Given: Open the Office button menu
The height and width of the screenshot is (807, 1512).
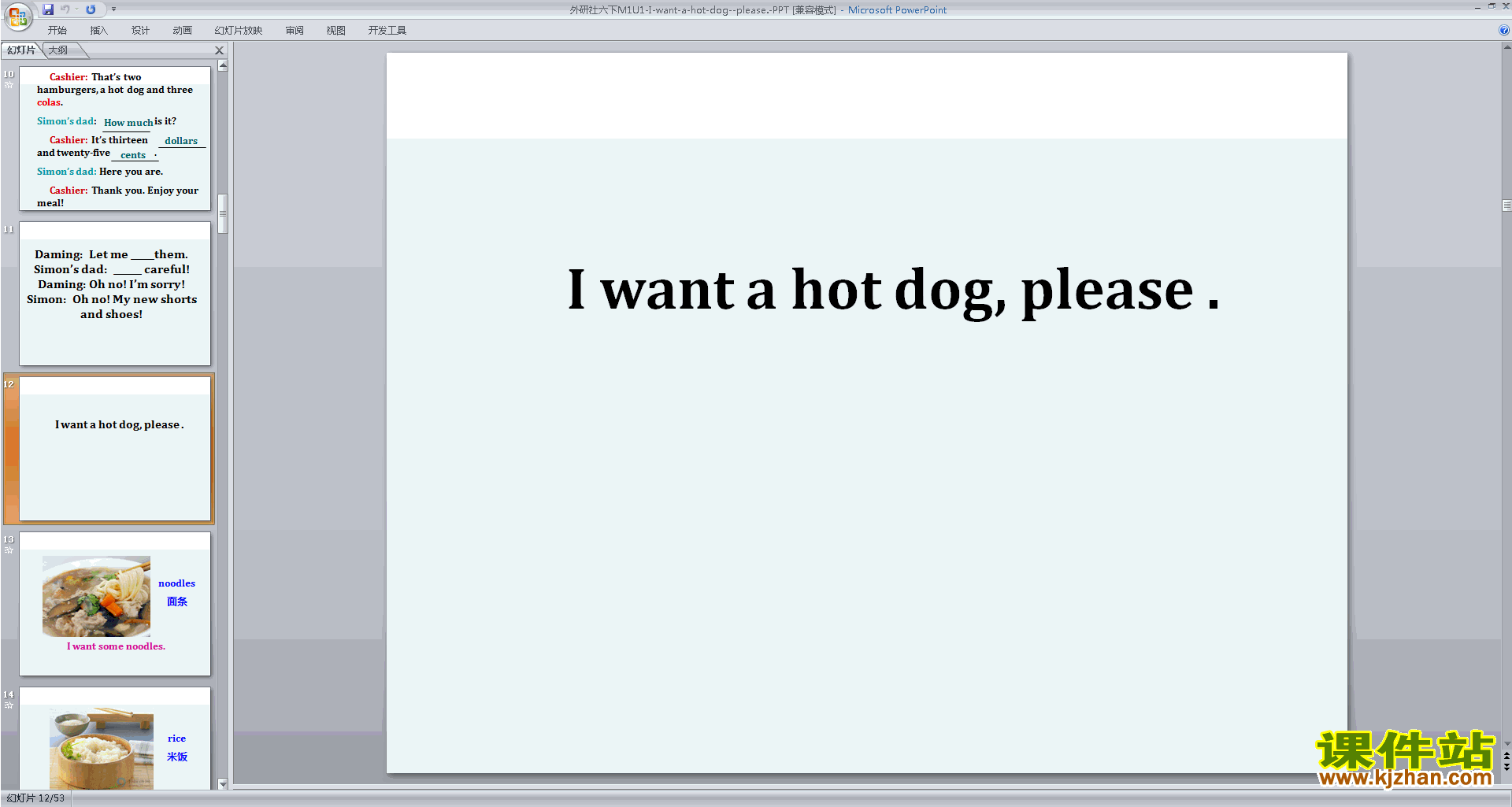Looking at the screenshot, I should (17, 16).
